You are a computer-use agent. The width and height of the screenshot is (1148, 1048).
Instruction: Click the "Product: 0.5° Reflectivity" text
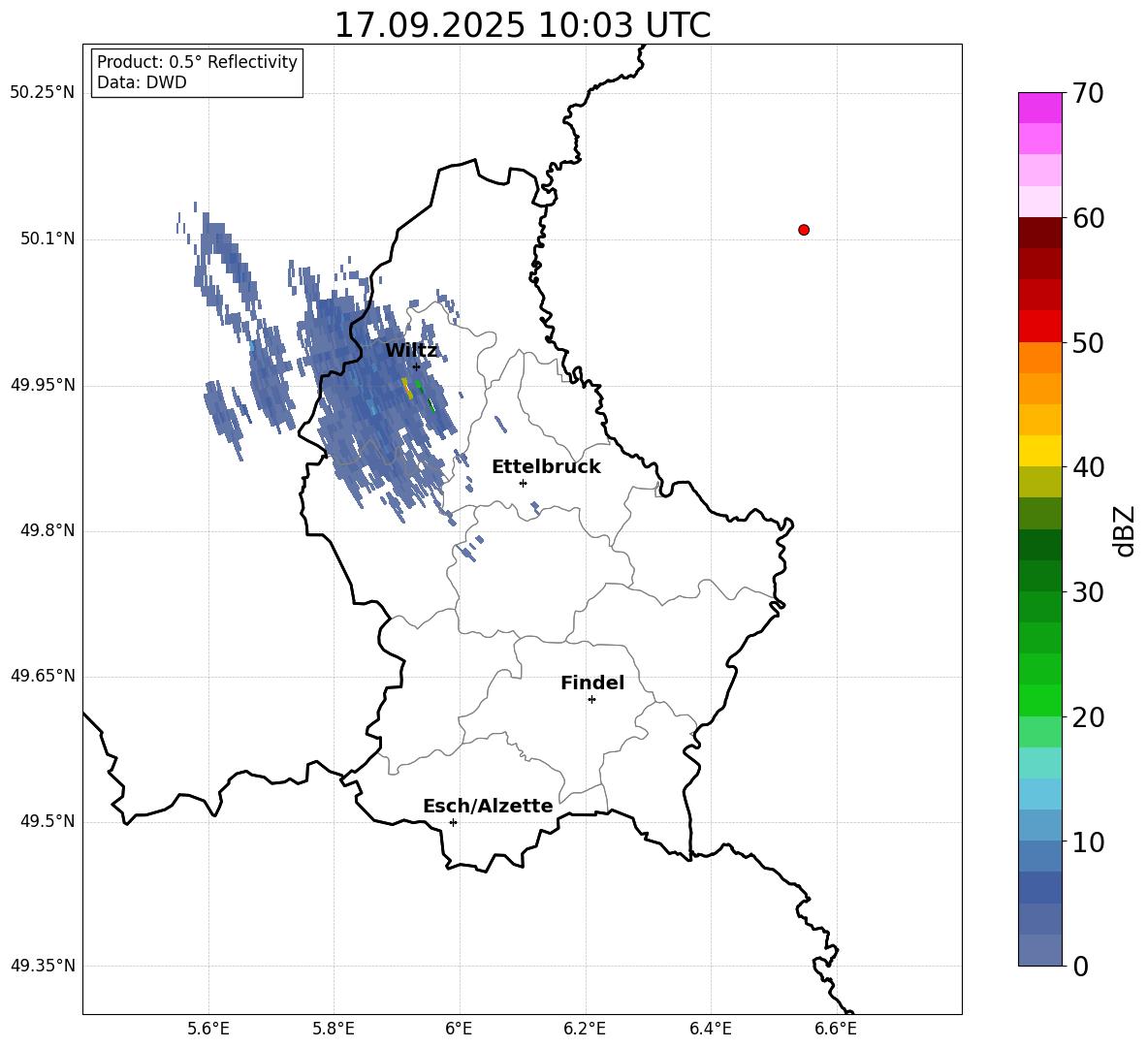[197, 62]
